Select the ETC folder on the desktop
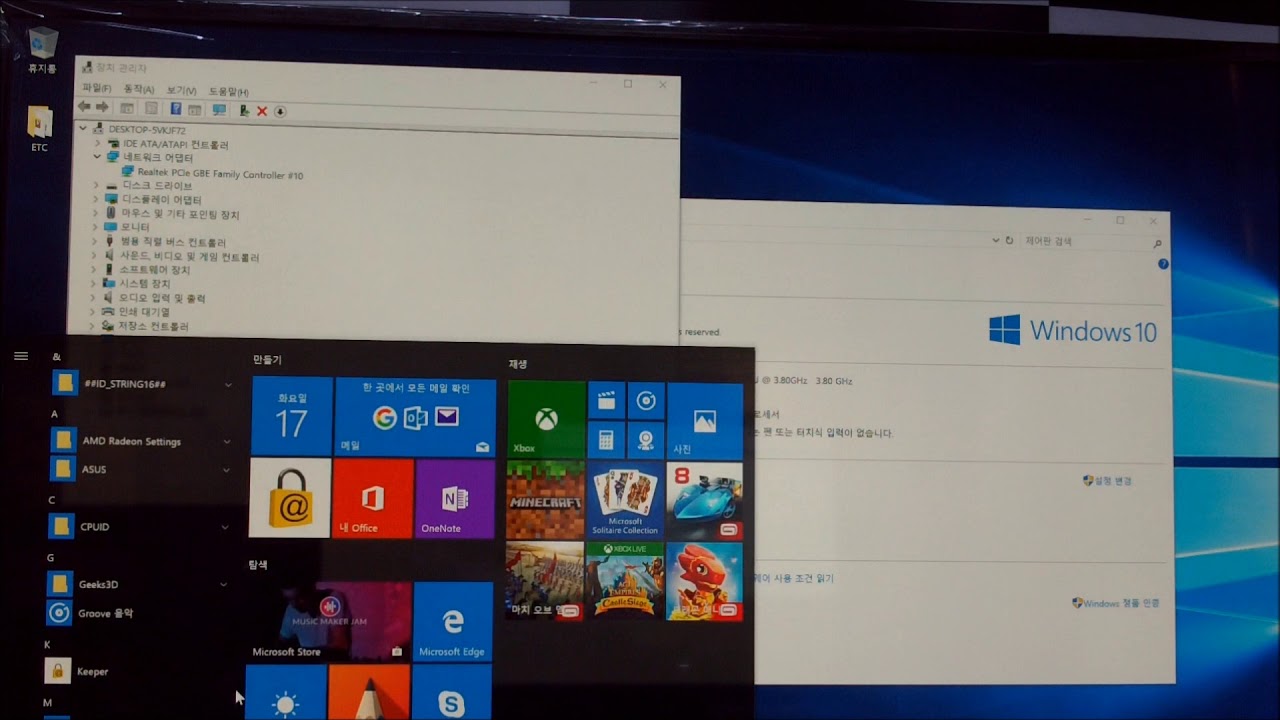 (x=39, y=129)
